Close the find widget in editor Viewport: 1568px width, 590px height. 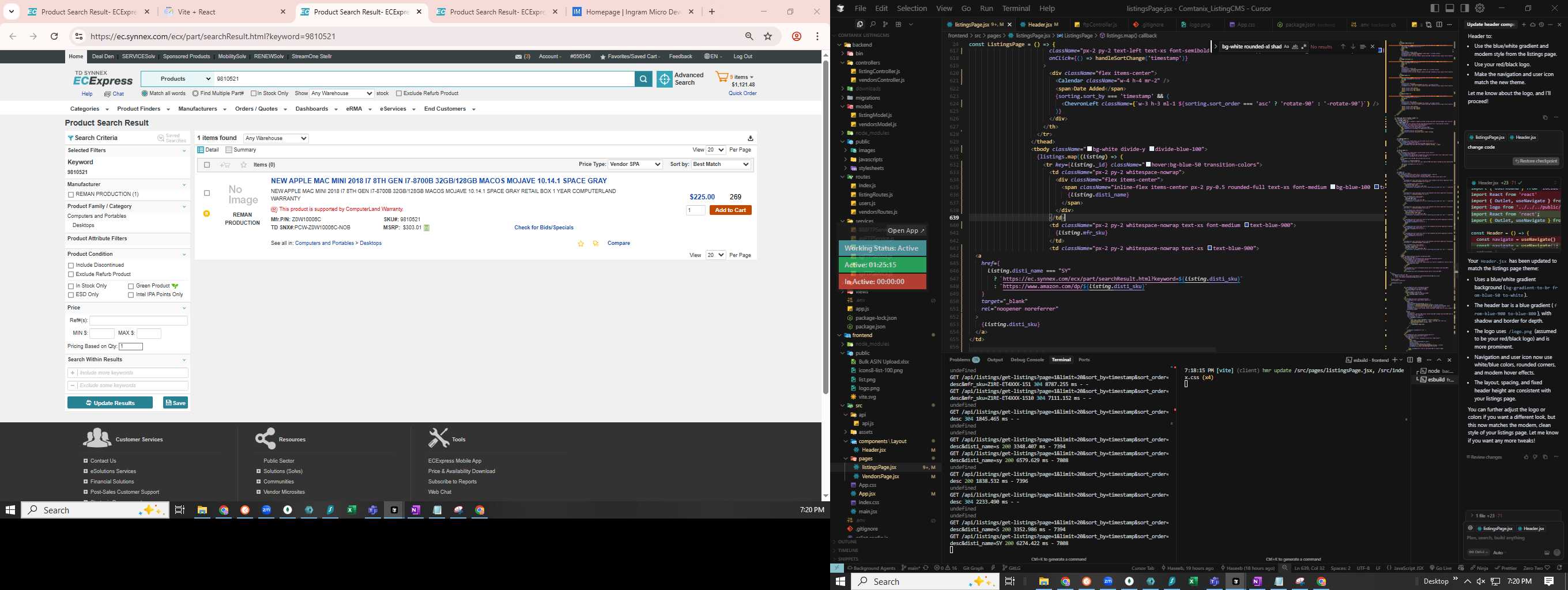pos(1373,47)
